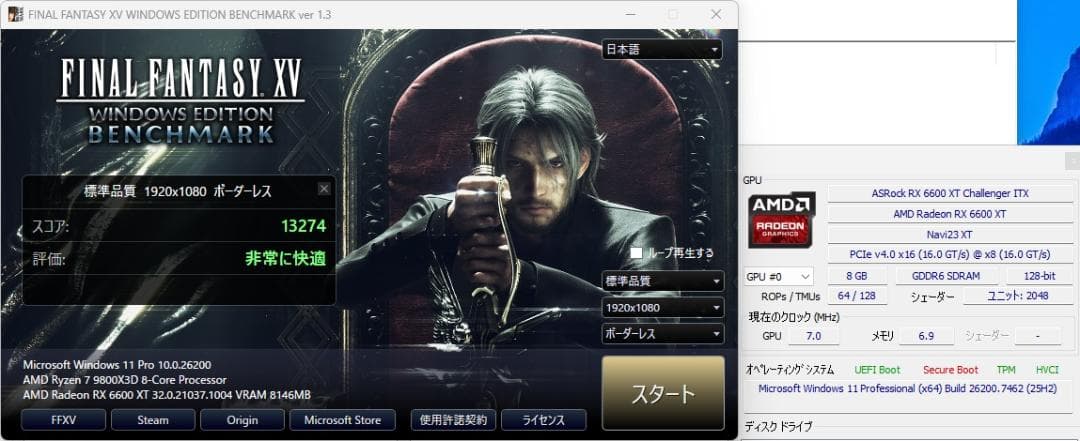Click the Navi23 XT field

[950, 234]
